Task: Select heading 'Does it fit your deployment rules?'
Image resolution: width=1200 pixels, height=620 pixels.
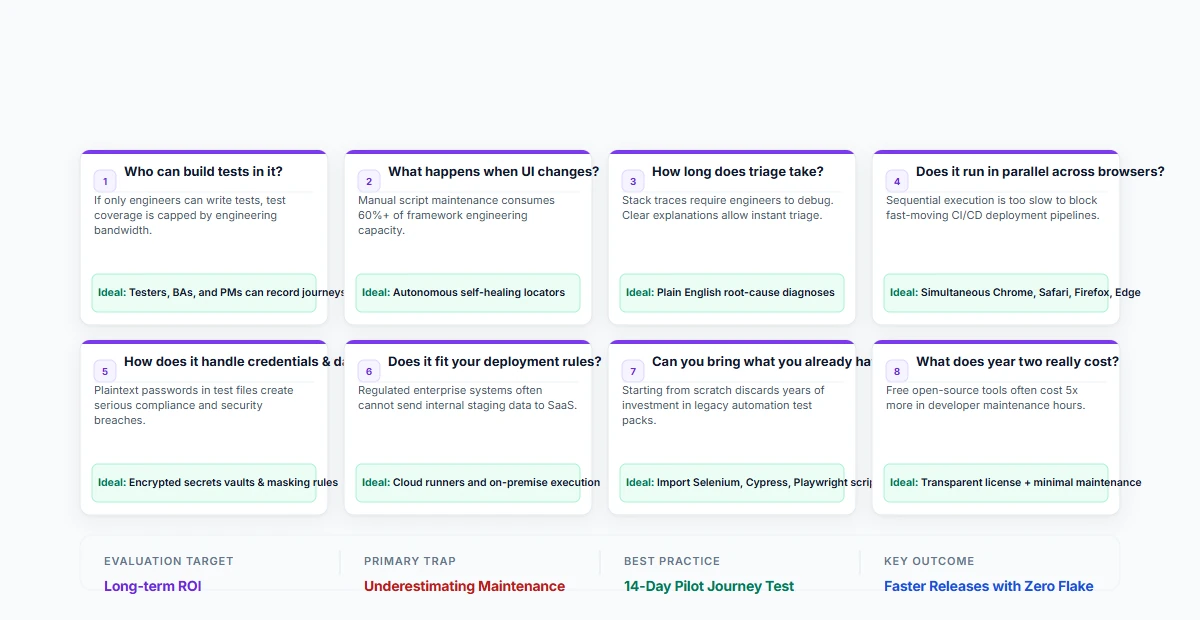Action: (495, 362)
